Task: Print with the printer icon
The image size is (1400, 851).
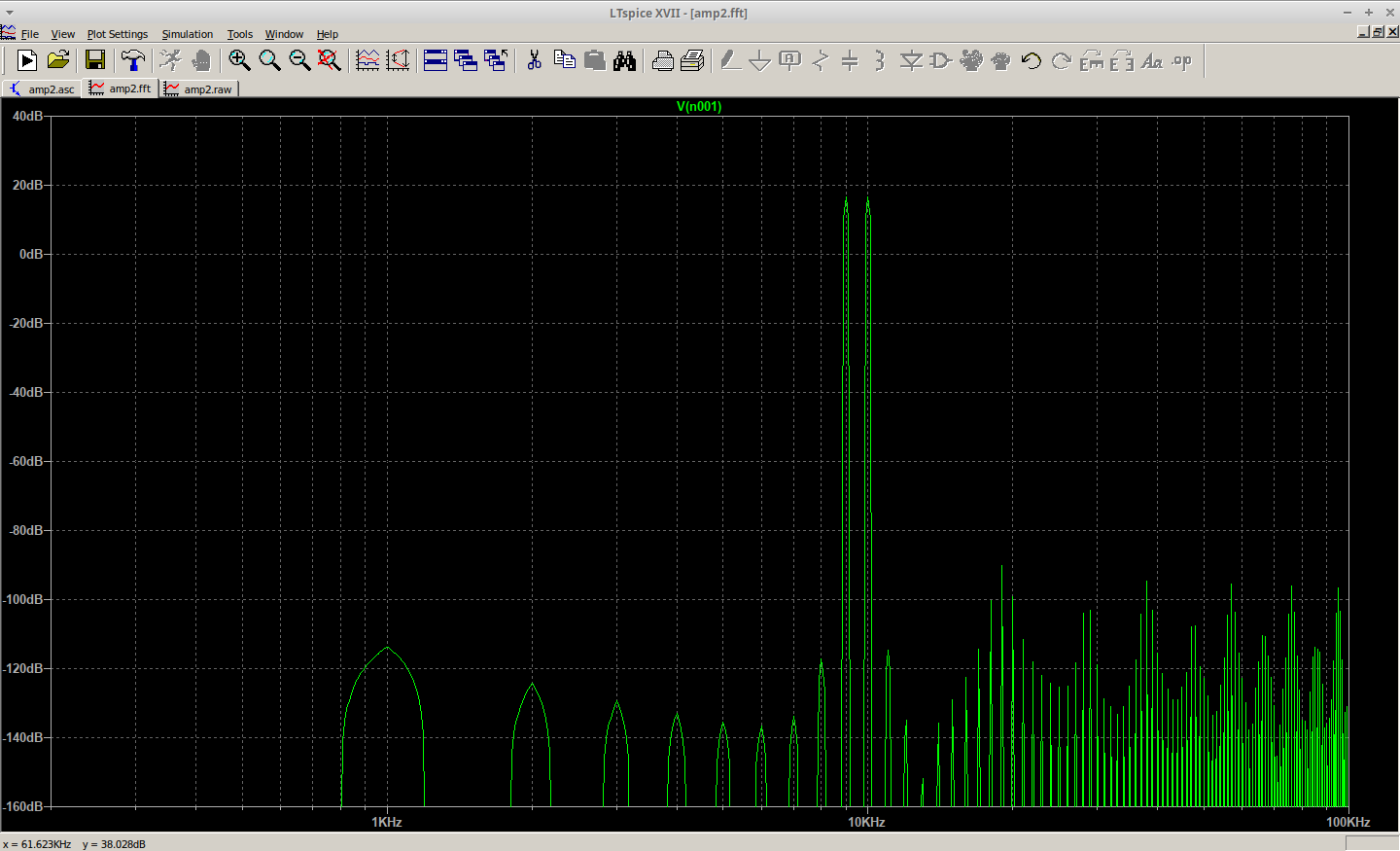Action: tap(662, 60)
